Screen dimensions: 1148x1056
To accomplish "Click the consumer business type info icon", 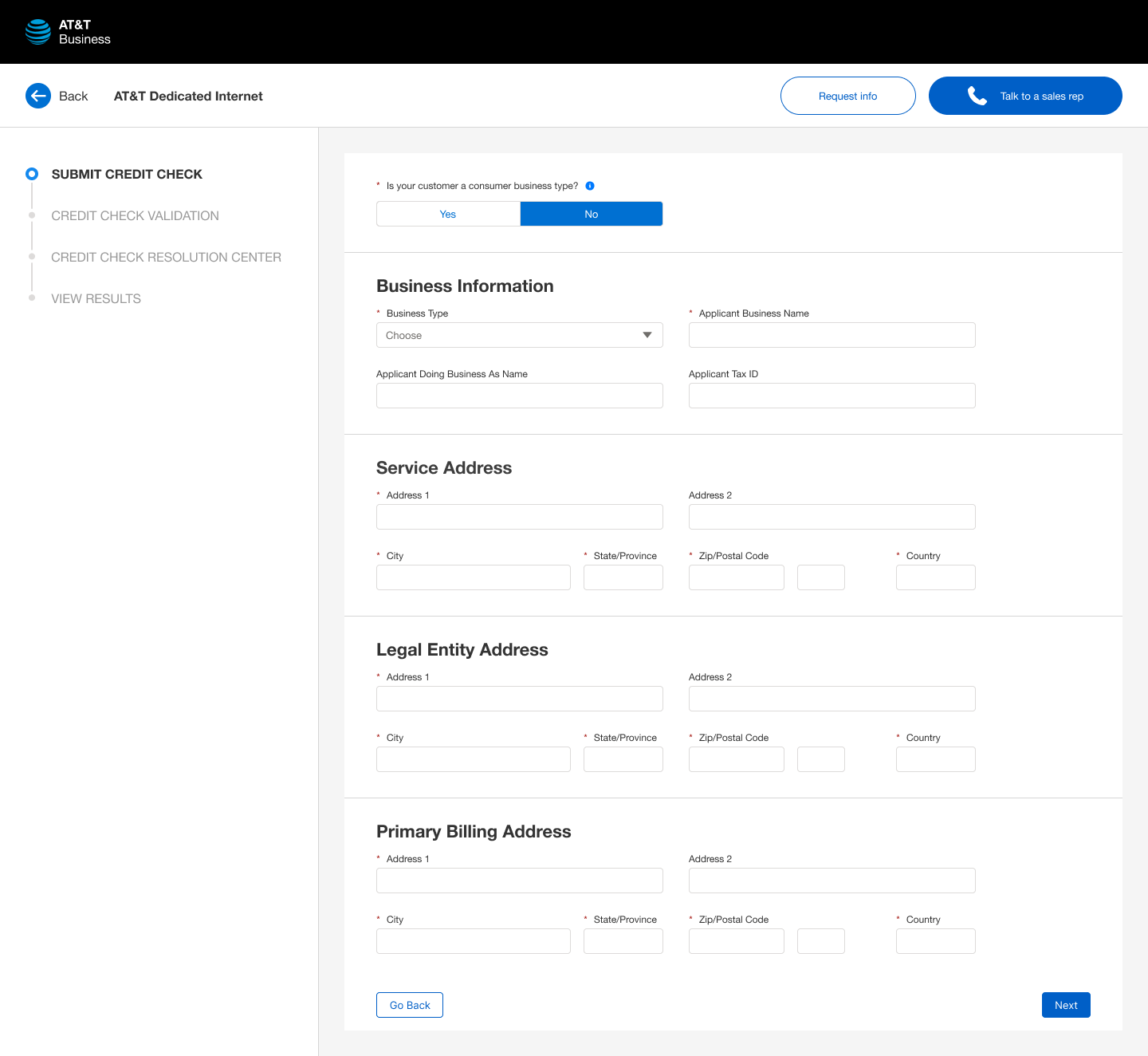I will pos(590,186).
